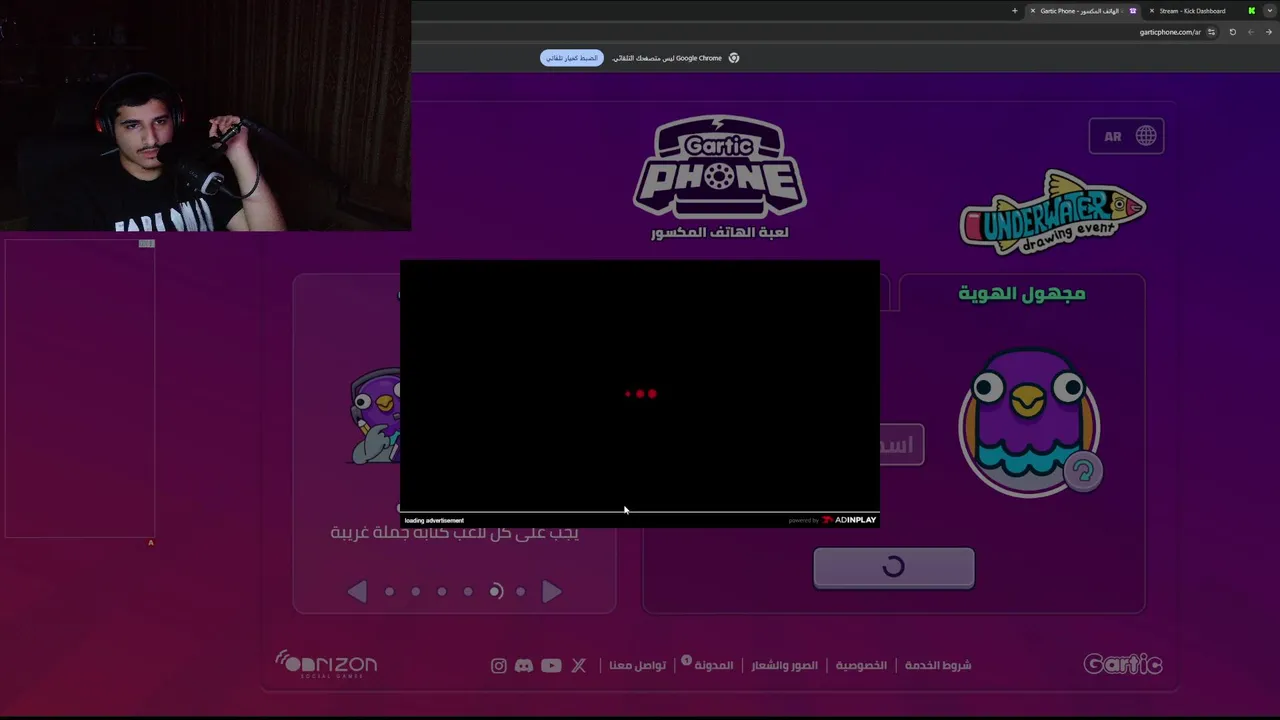Click the text "لعبة الهاتف المكسور"
This screenshot has height=720, width=1280.
(x=720, y=233)
